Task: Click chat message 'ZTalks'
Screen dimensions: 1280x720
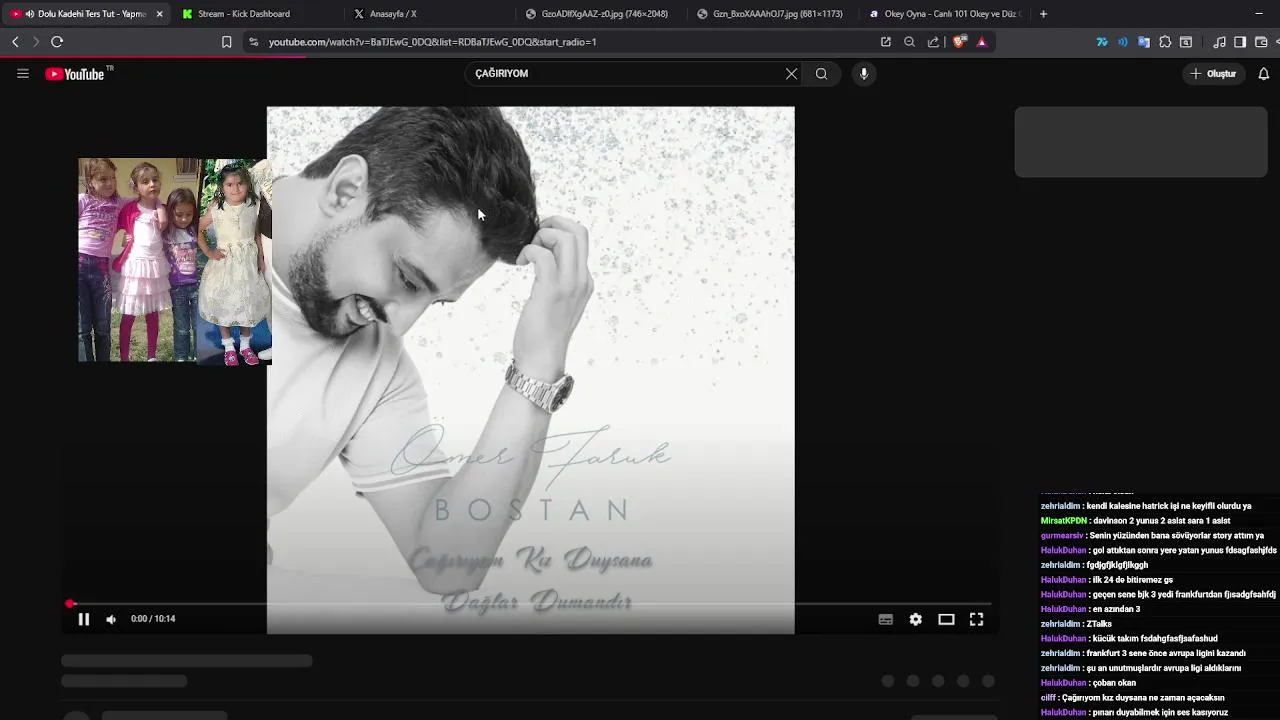Action: pos(1099,624)
